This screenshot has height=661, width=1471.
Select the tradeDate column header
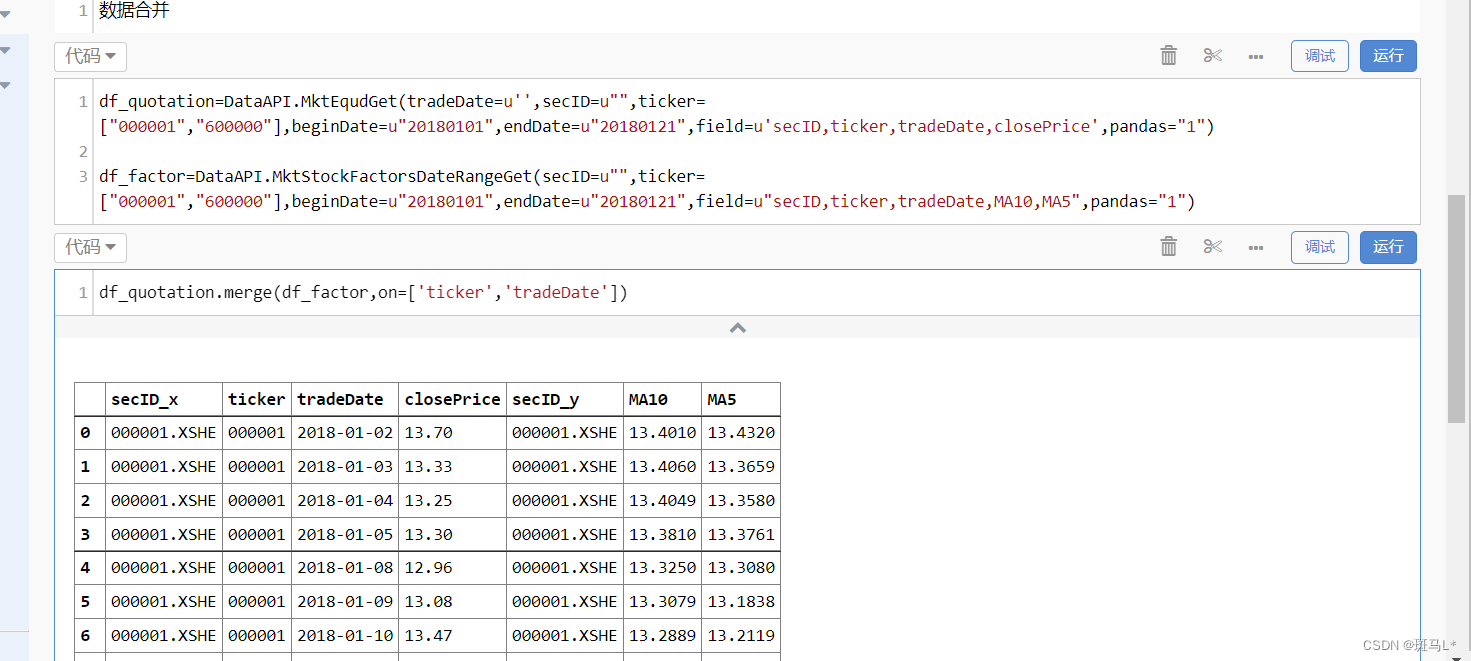345,399
